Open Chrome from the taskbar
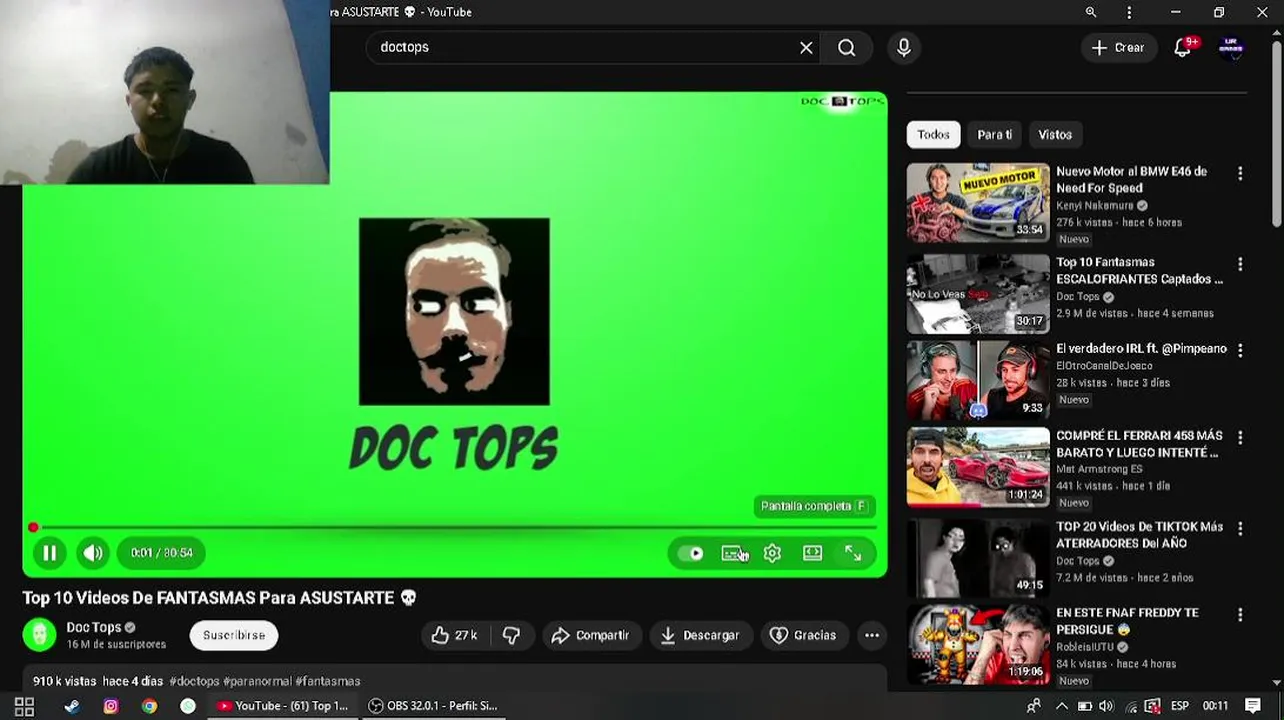1284x720 pixels. 149,706
